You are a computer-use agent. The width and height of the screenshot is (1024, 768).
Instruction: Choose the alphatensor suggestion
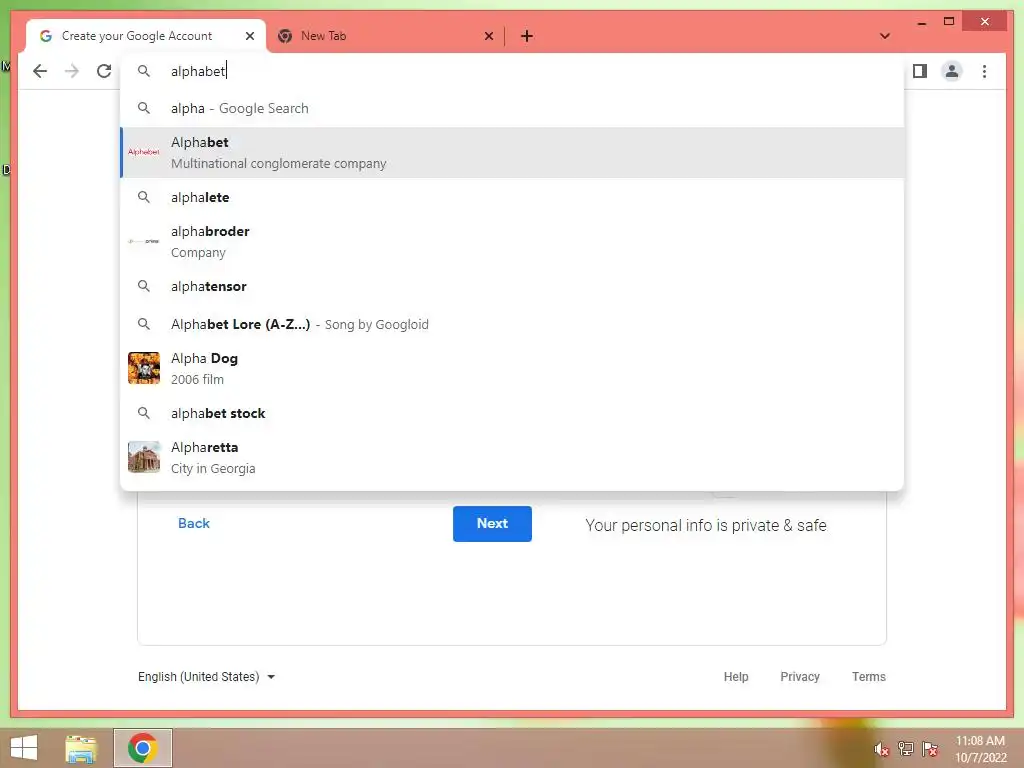pyautogui.click(x=513, y=286)
